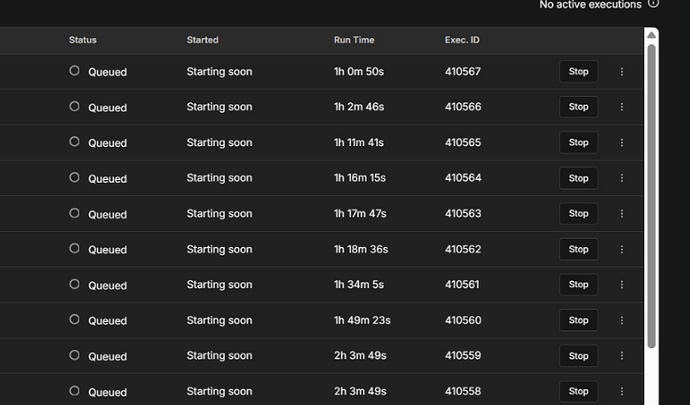690x405 pixels.
Task: Stop execution 410567
Action: 578,72
